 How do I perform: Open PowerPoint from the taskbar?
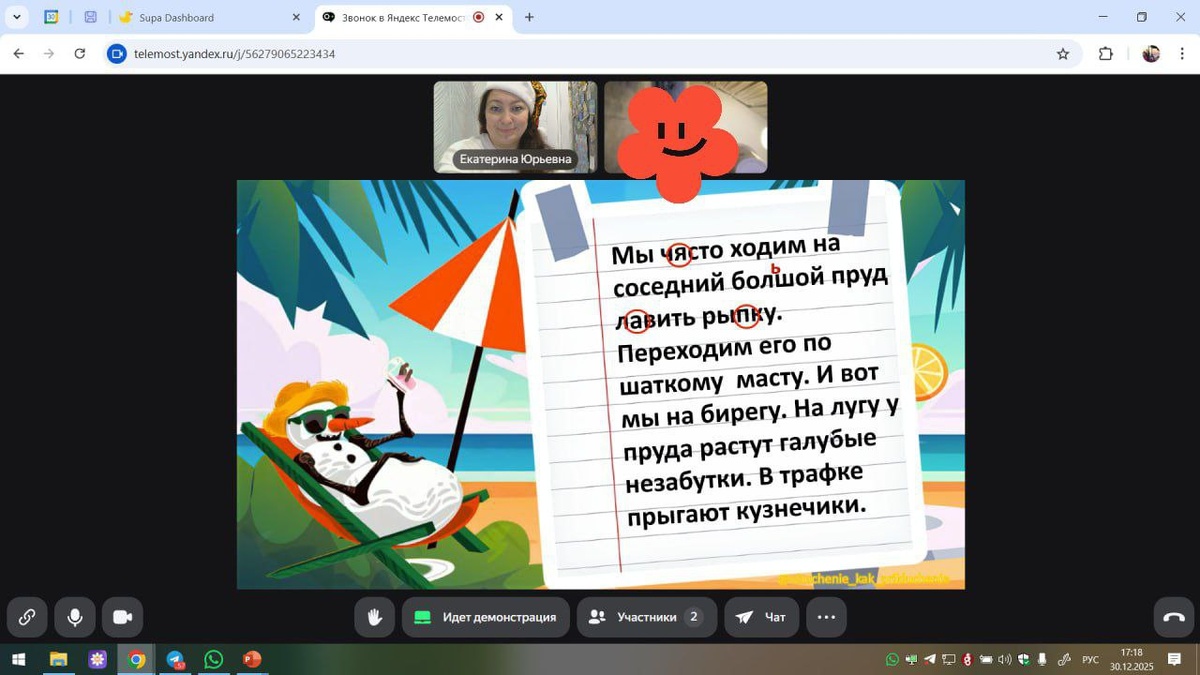point(252,660)
